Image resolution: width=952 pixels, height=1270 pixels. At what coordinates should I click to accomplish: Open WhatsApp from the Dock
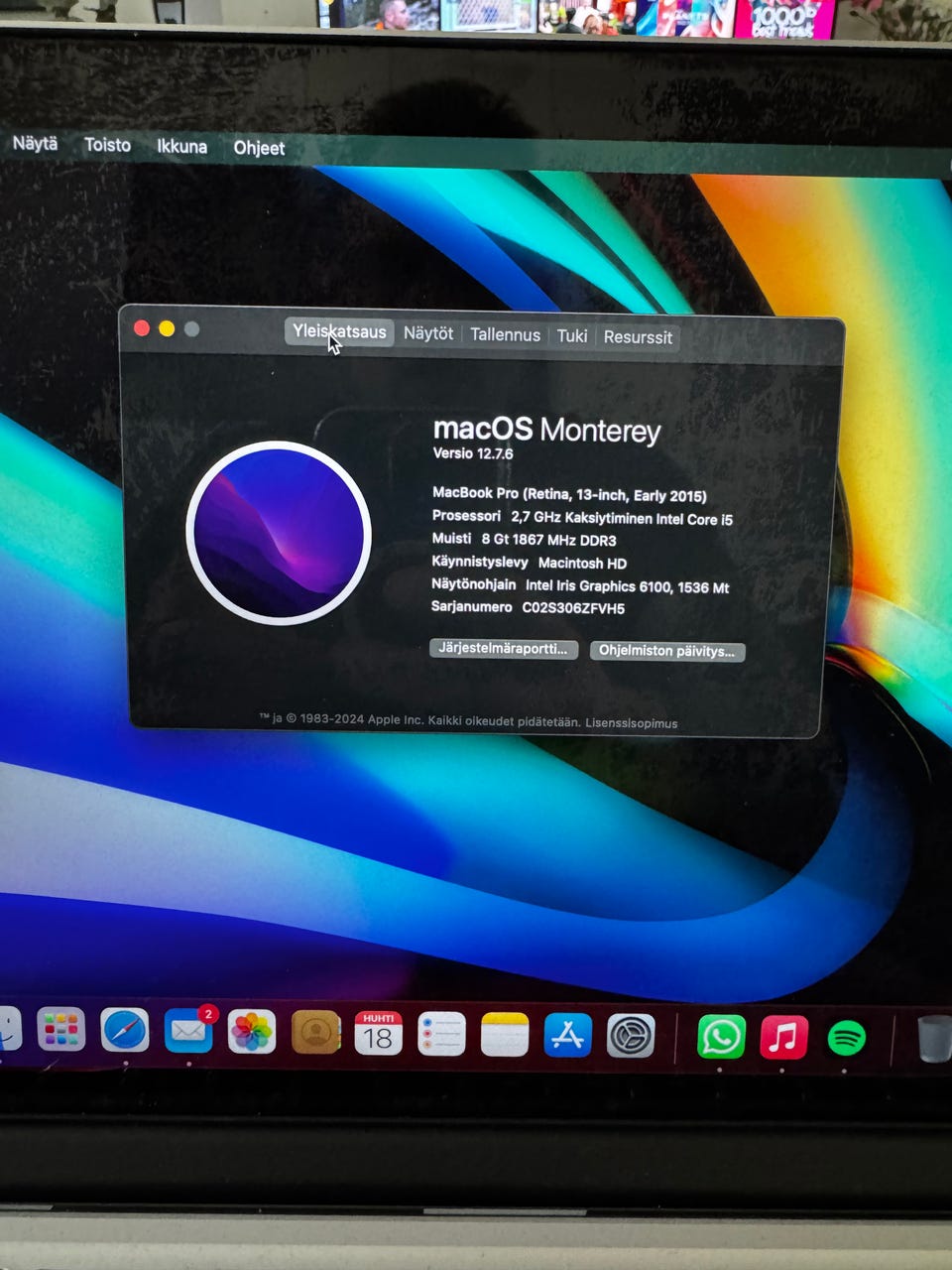[x=721, y=1038]
